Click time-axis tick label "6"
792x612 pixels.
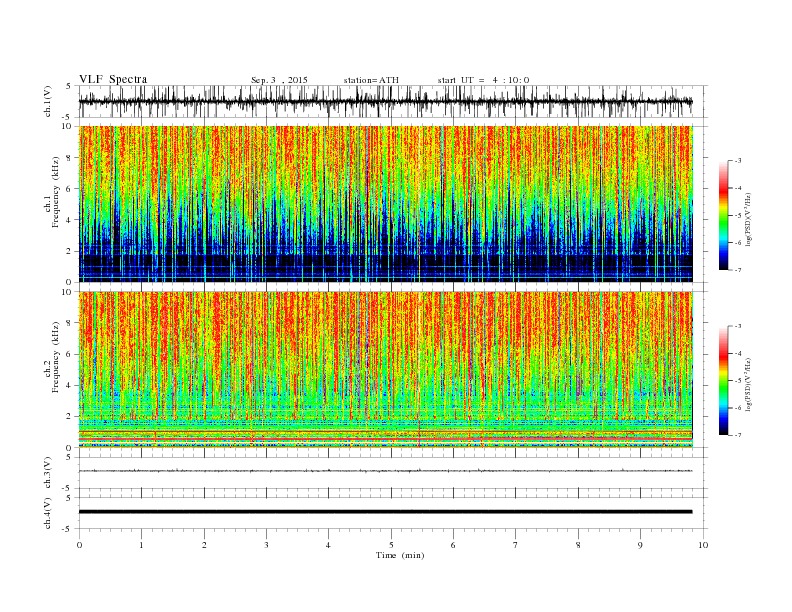coord(453,545)
